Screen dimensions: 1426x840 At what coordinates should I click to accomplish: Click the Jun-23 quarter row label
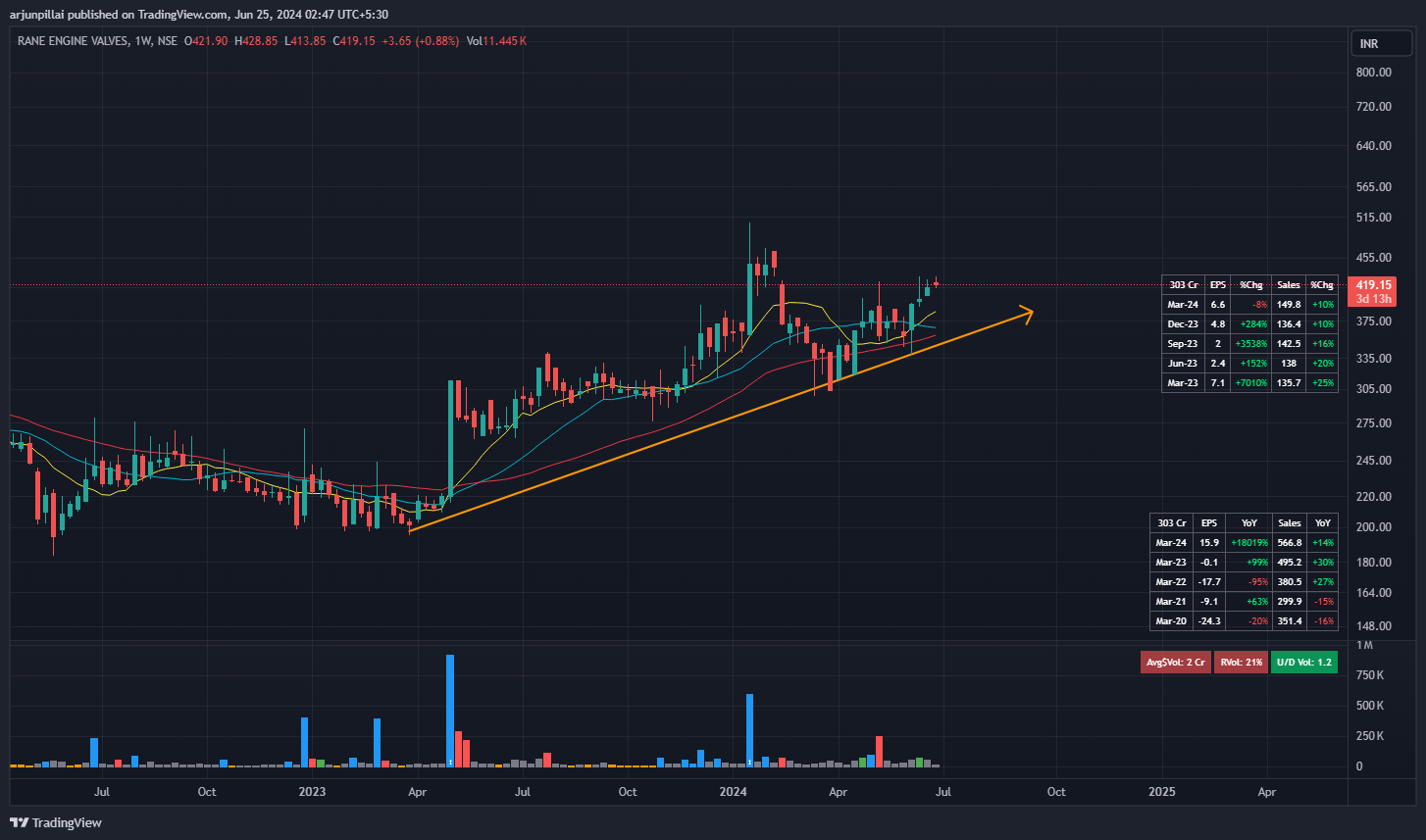click(x=1183, y=364)
